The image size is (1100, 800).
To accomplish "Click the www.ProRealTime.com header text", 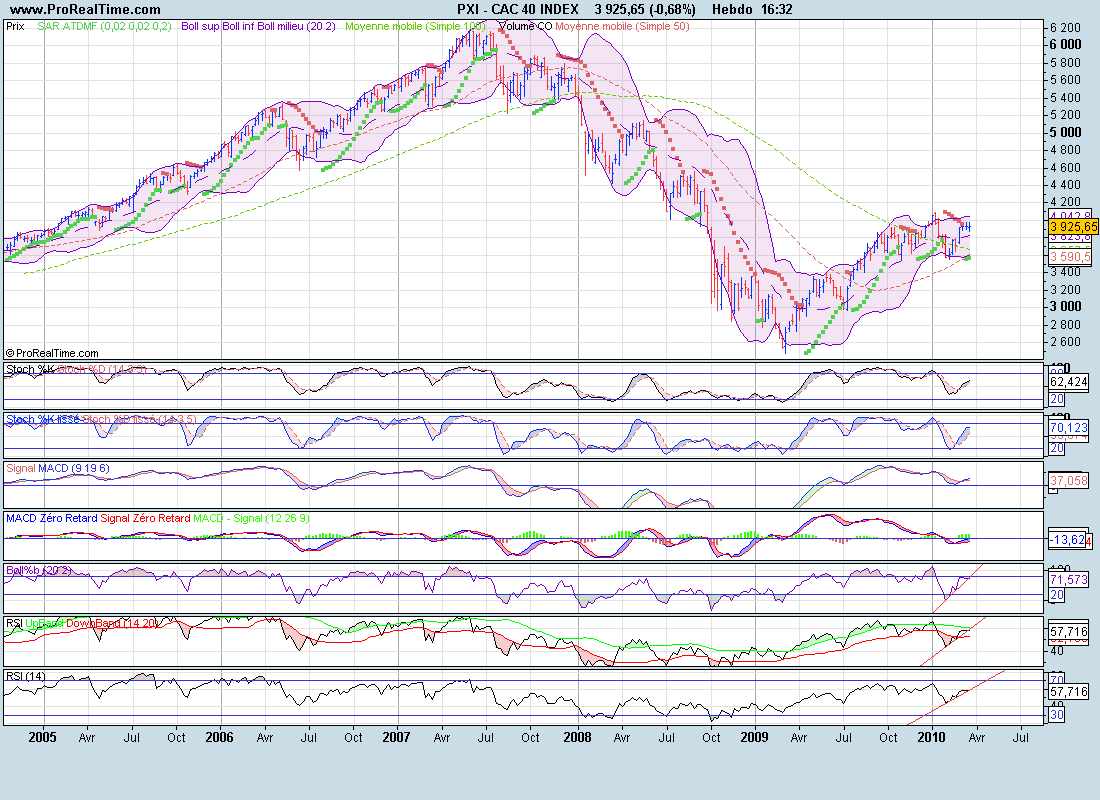I will [86, 10].
